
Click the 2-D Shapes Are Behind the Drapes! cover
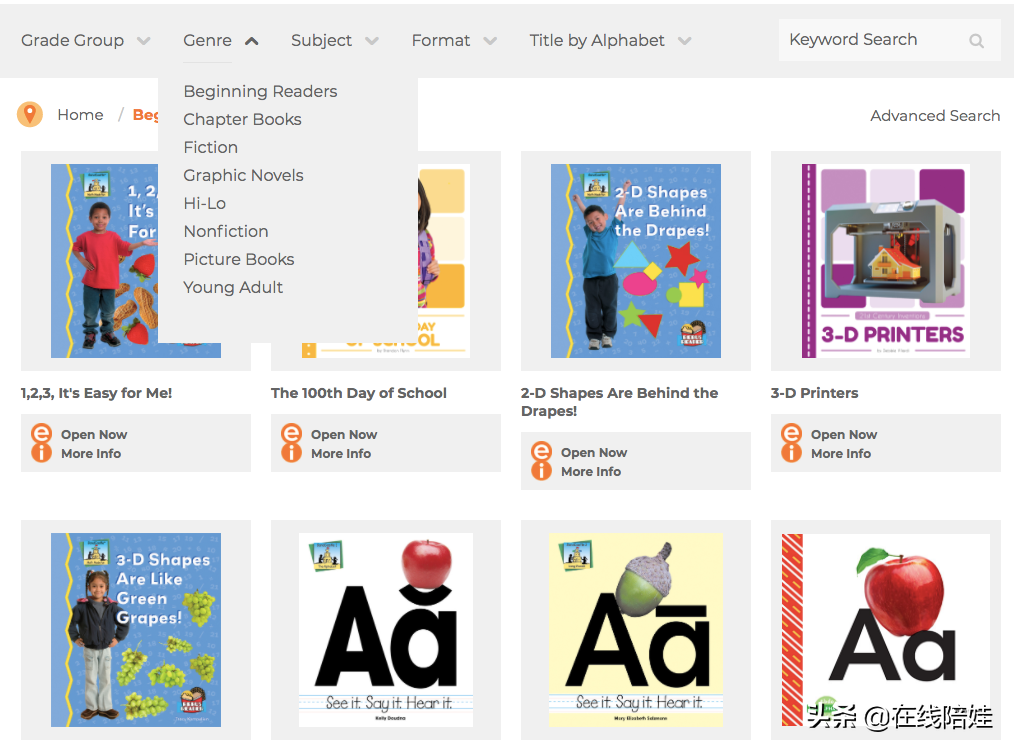636,261
